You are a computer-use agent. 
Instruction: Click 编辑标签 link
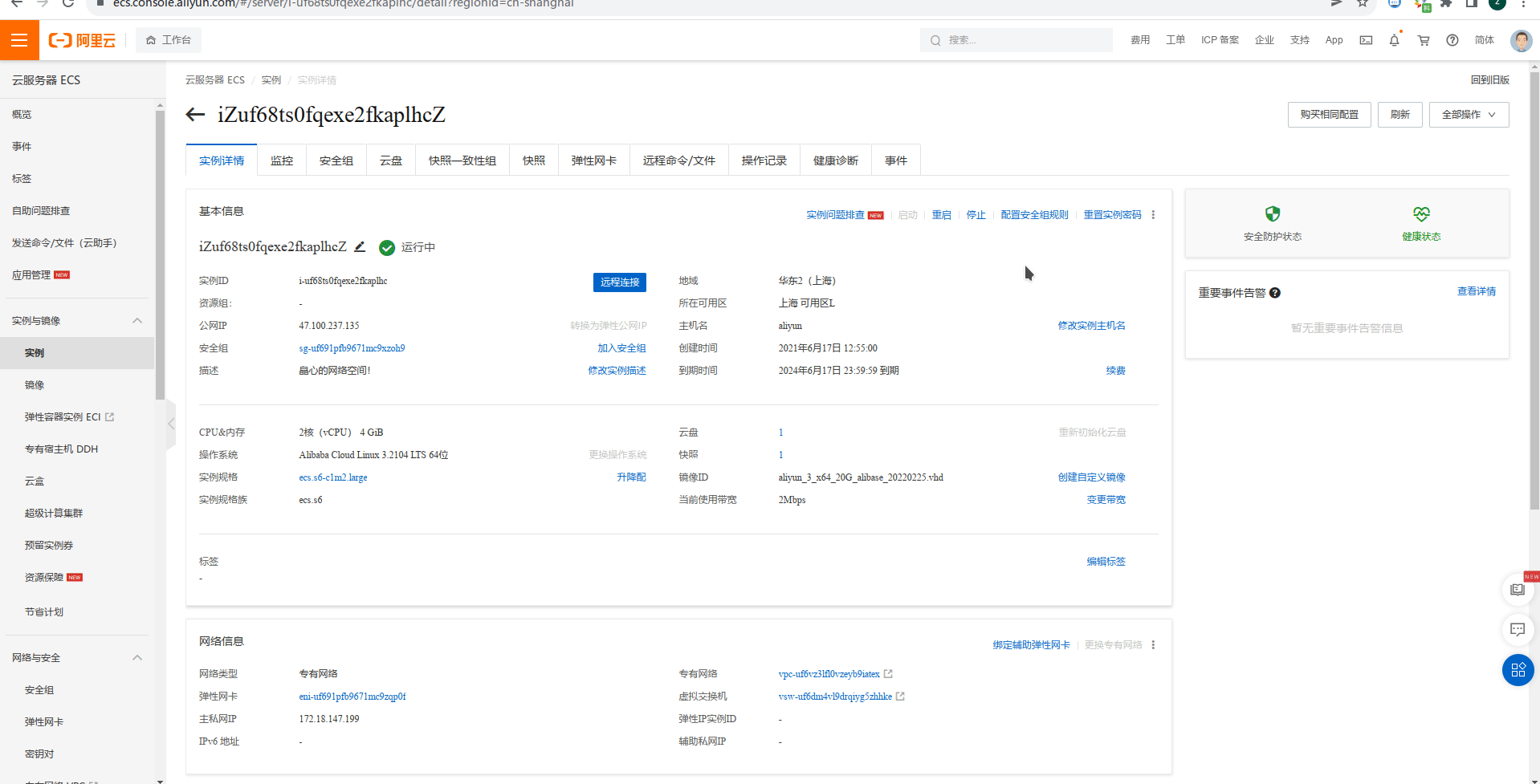click(x=1106, y=562)
